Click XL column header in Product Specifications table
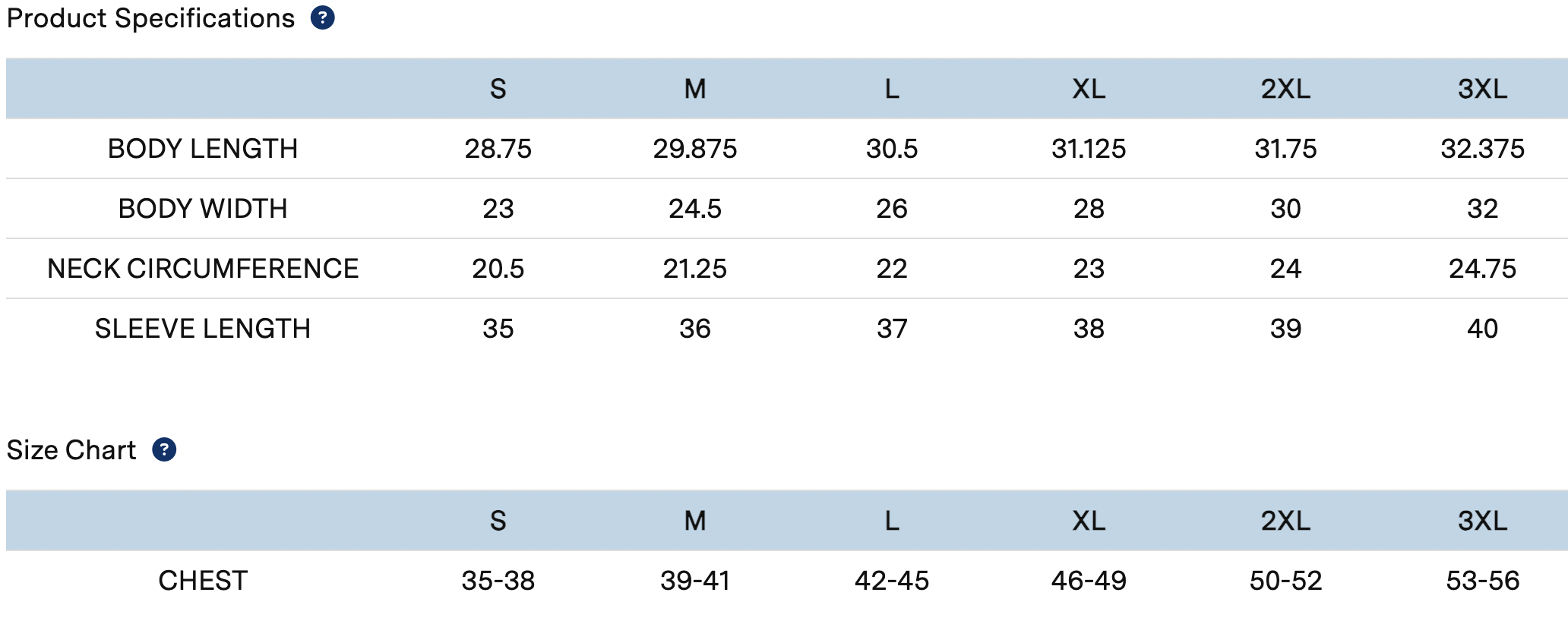The height and width of the screenshot is (624, 1568). 1089,90
